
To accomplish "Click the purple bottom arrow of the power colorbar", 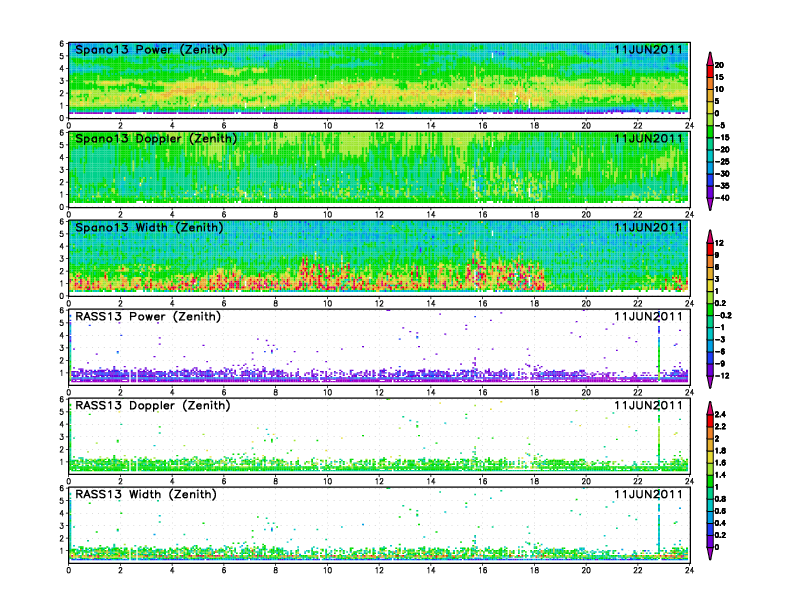I will click(710, 203).
